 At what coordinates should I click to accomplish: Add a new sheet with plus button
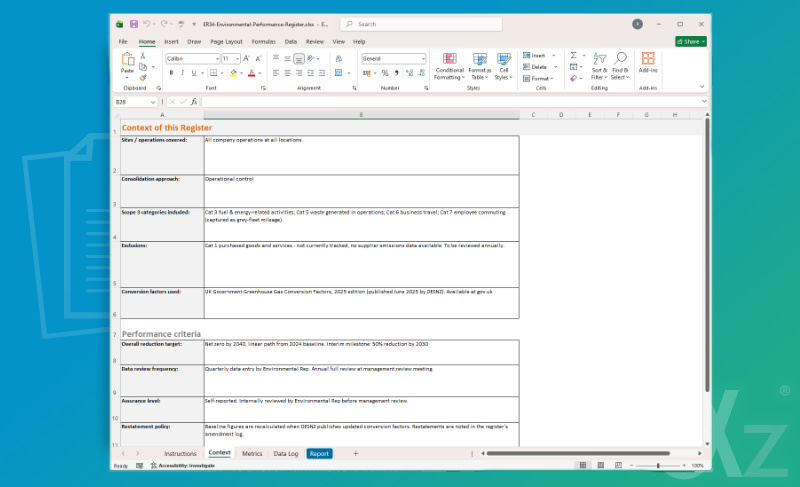point(356,453)
